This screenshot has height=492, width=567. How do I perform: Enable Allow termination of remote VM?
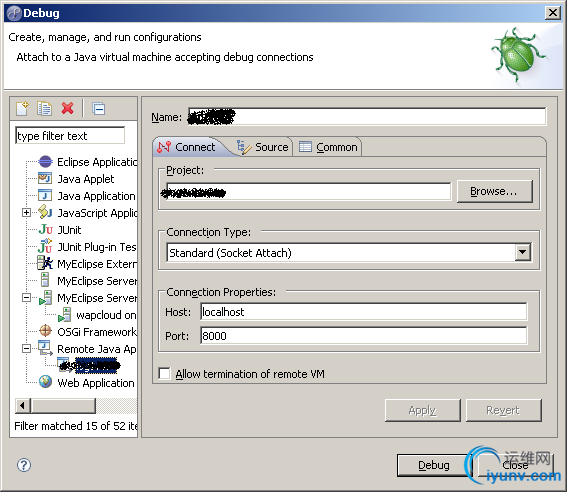165,373
